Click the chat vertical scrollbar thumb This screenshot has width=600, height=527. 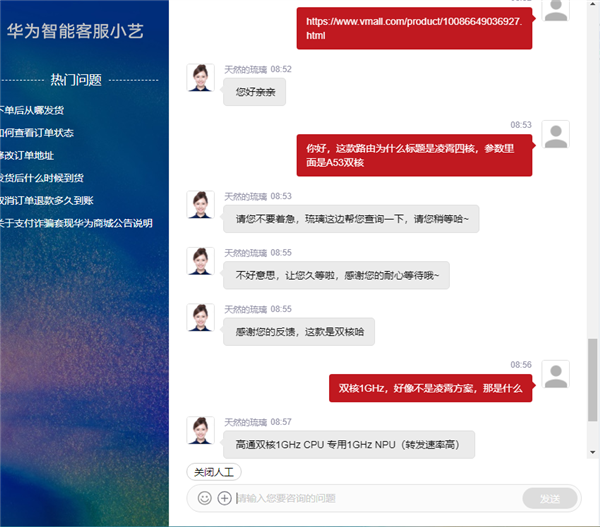point(592,380)
